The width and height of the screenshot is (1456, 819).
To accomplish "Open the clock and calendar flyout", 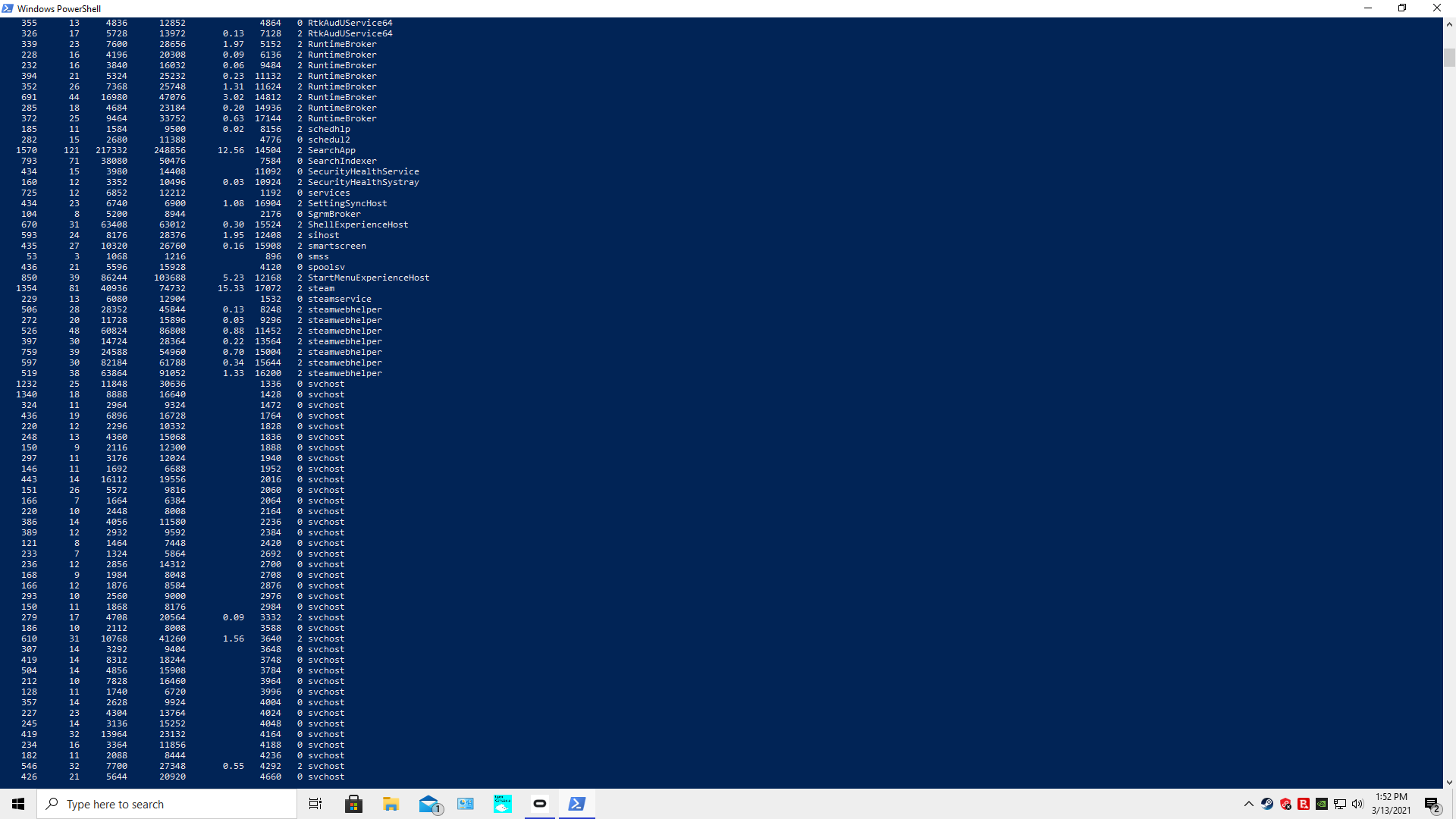I will pos(1392,804).
